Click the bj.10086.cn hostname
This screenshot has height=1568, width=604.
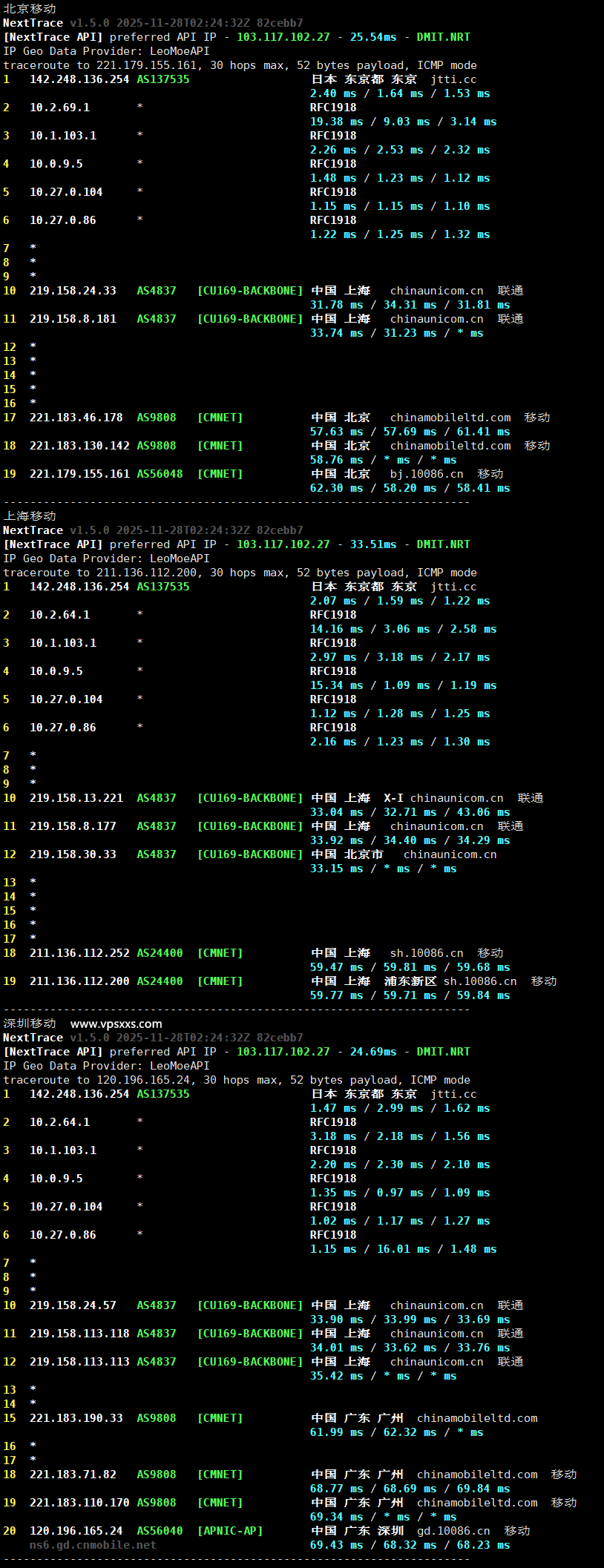(x=427, y=474)
